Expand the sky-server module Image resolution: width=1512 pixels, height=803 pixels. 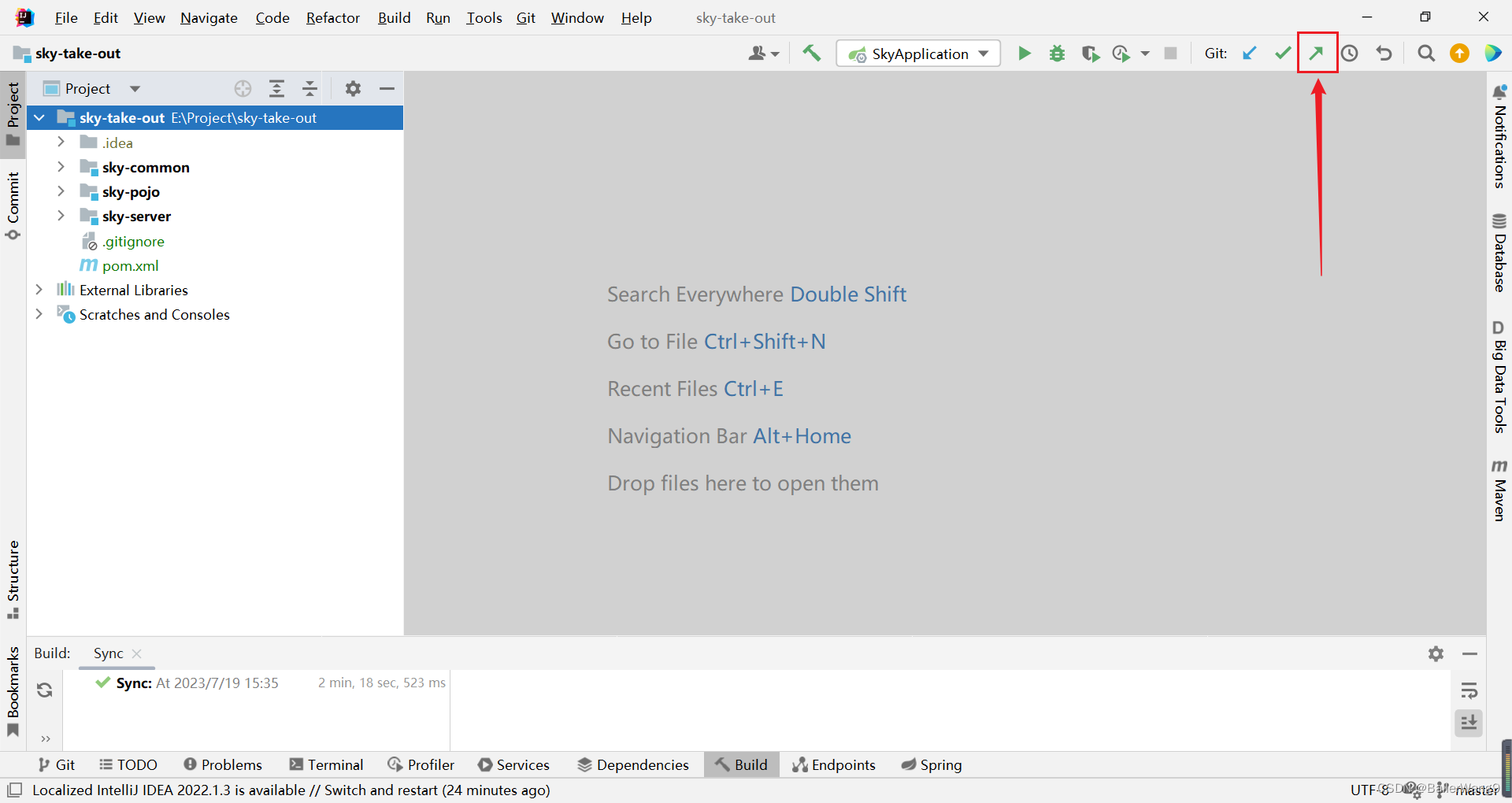tap(61, 216)
